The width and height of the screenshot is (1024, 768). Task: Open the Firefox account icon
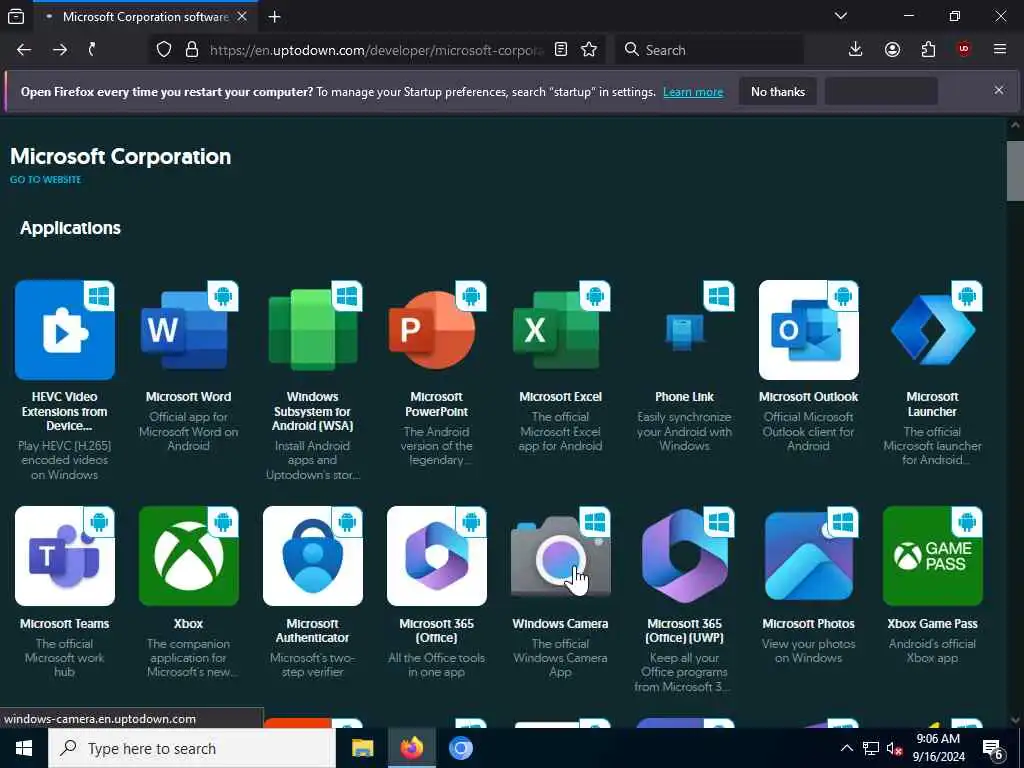892,50
